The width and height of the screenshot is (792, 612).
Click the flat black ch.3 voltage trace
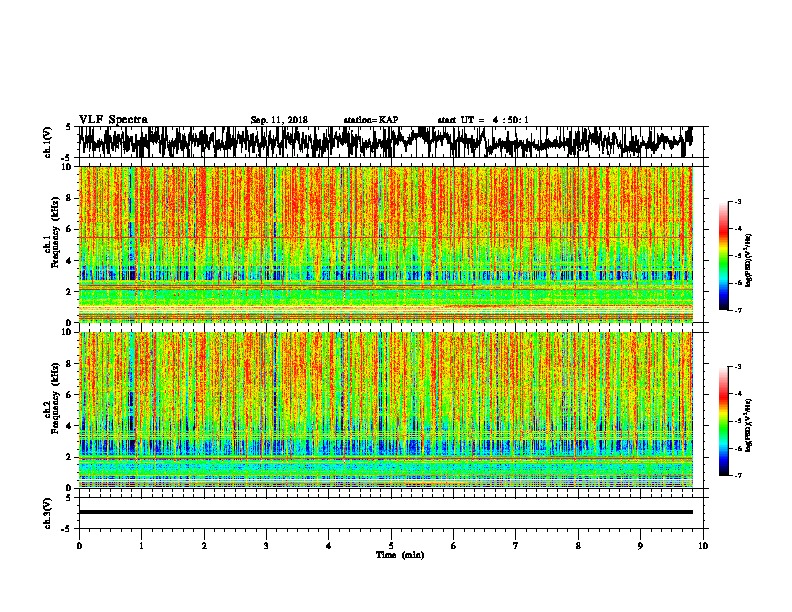pyautogui.click(x=386, y=512)
